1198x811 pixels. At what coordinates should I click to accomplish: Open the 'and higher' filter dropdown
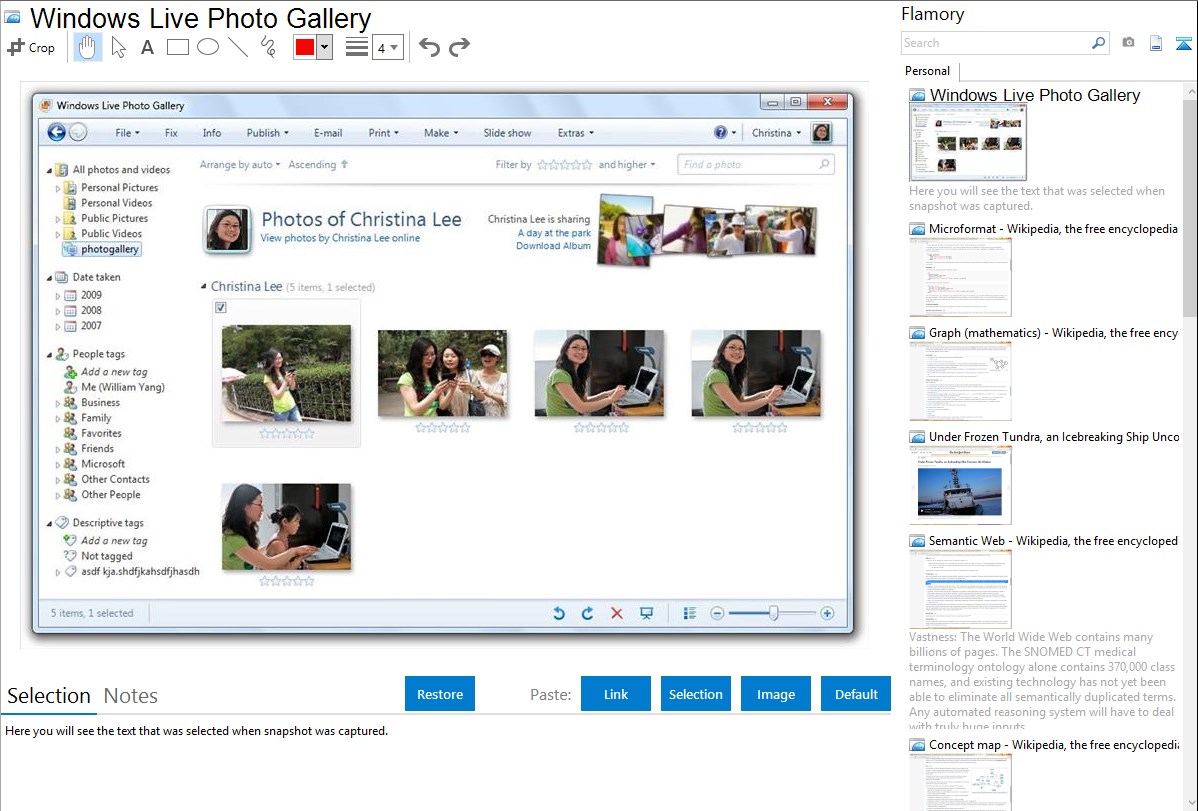tap(627, 164)
